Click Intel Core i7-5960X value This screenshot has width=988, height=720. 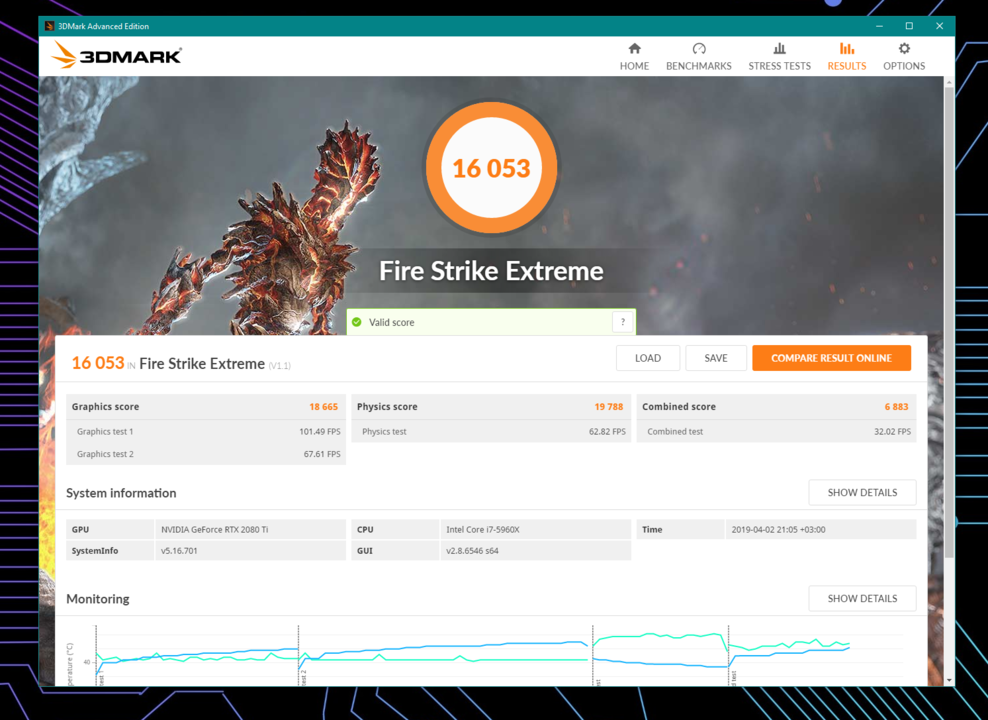click(x=483, y=530)
